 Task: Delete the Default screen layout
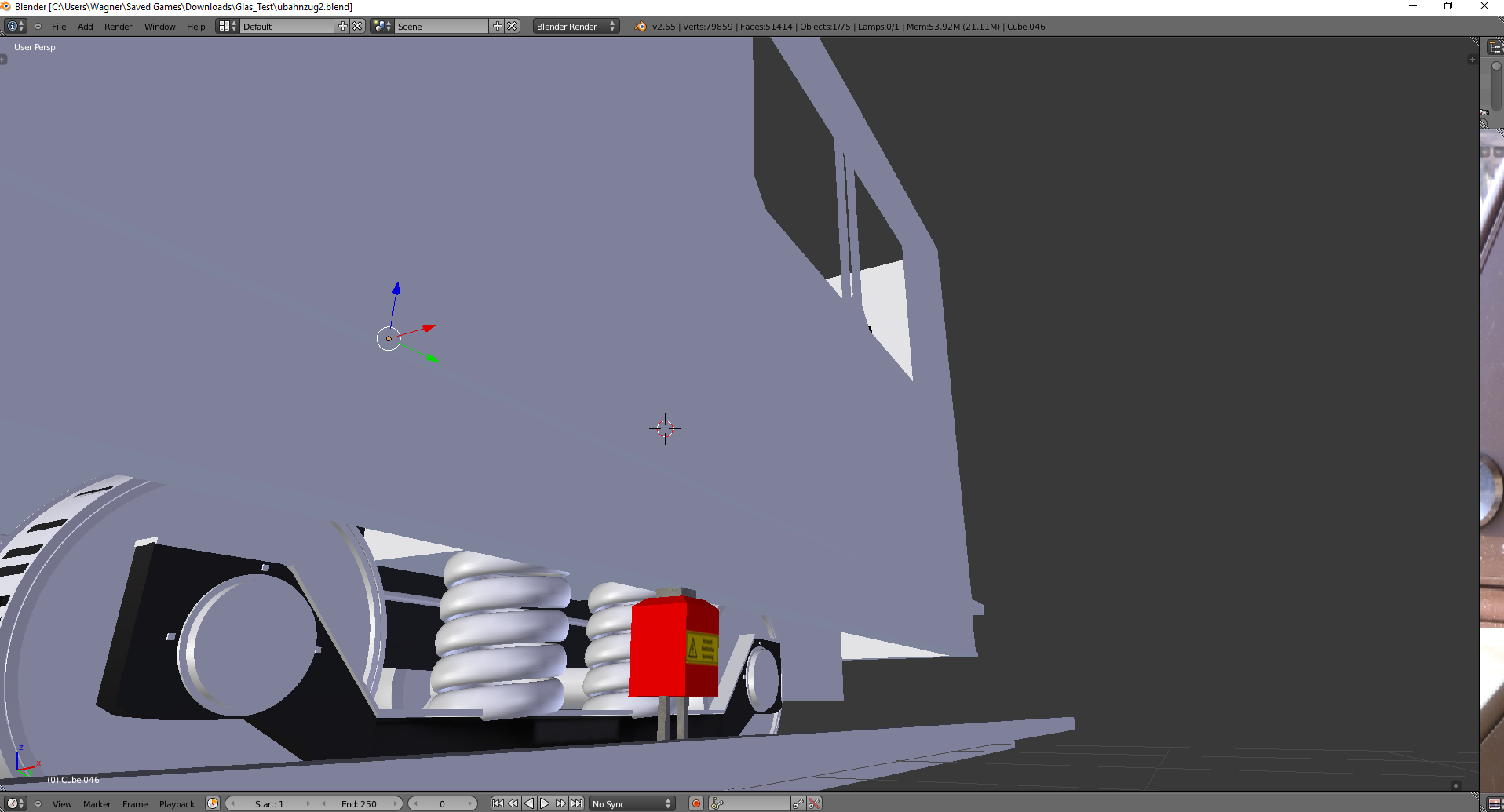click(x=357, y=26)
